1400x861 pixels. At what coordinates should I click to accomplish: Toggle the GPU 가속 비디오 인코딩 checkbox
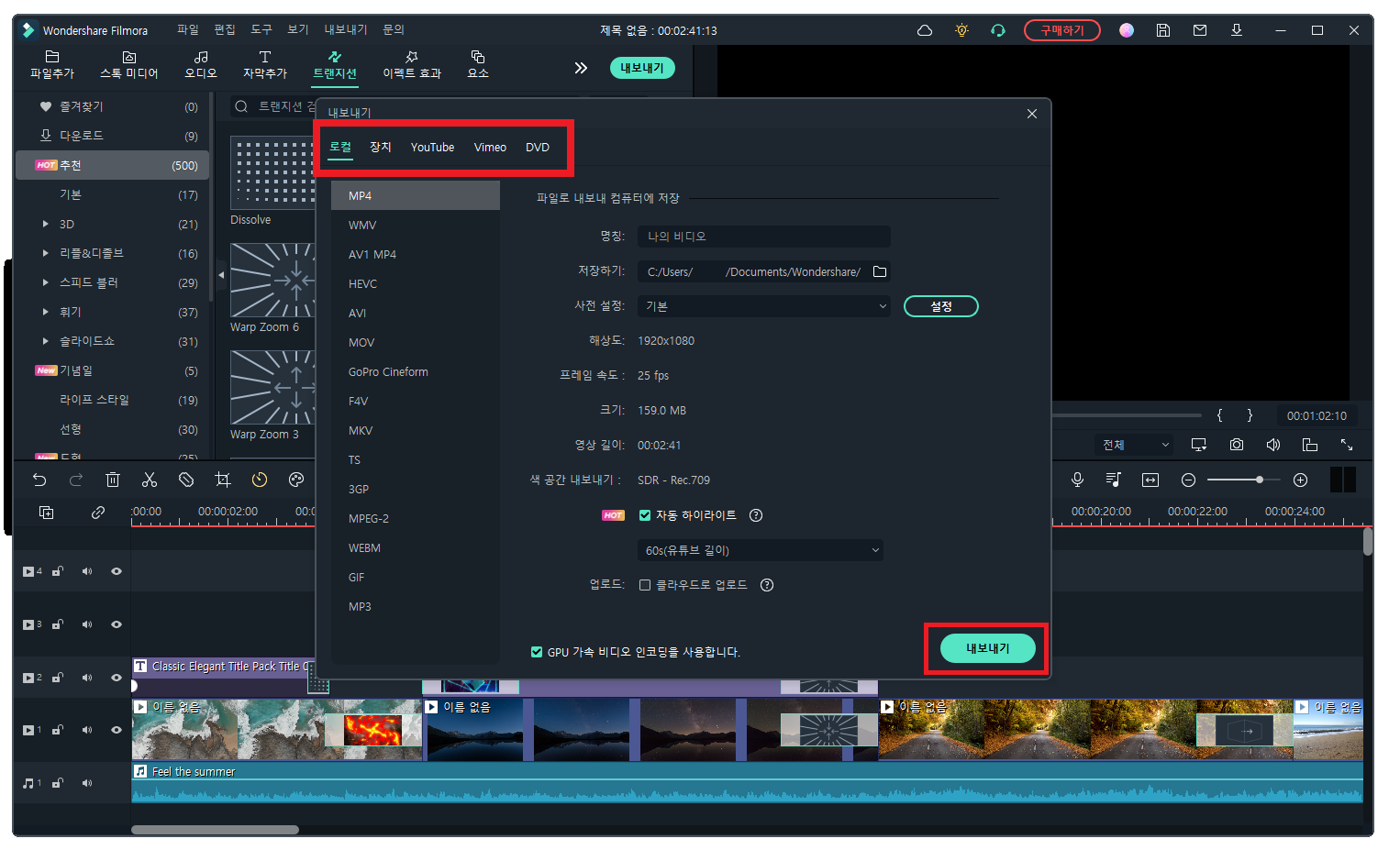click(537, 652)
